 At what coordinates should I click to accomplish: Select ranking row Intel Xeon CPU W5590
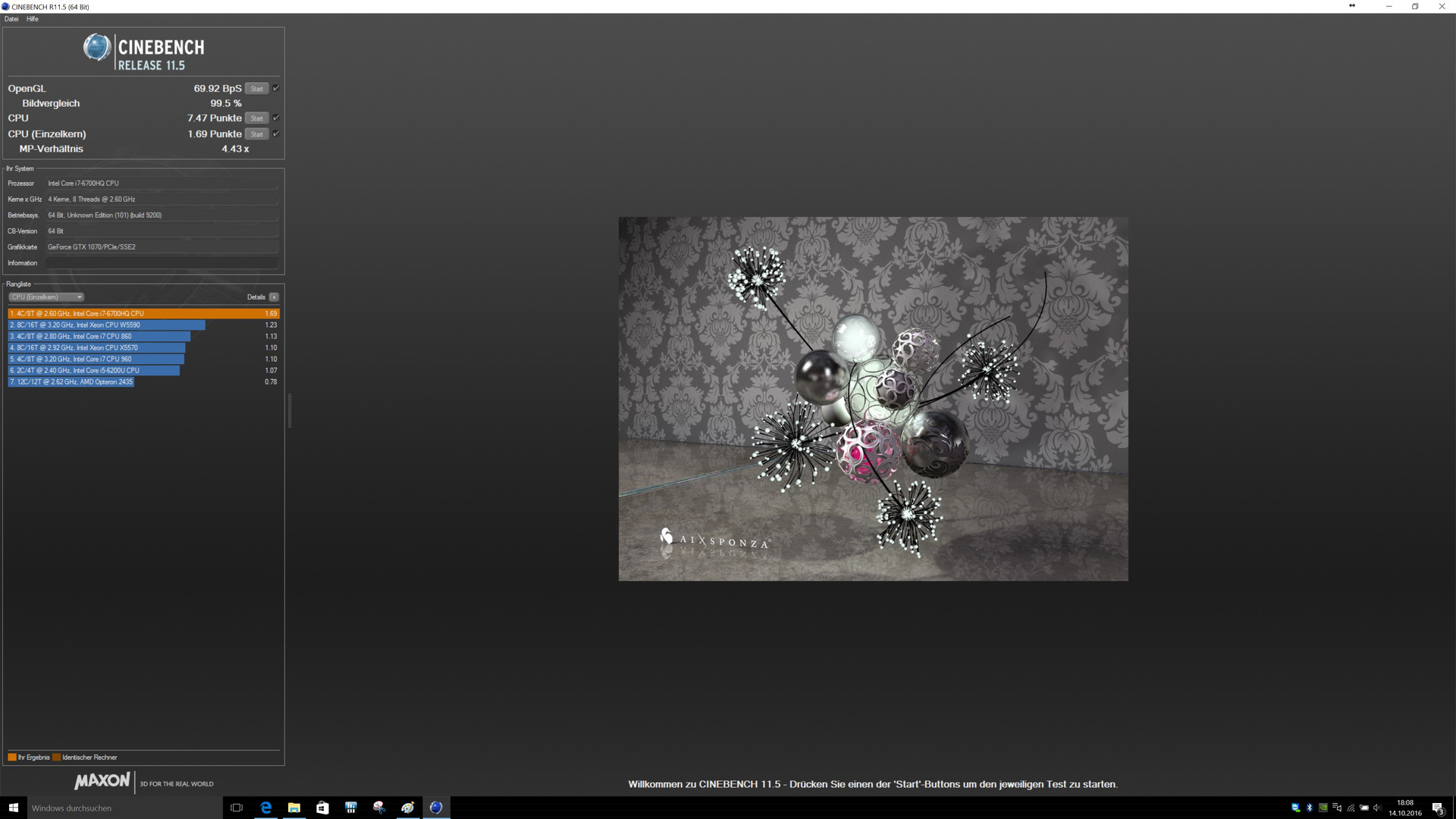[143, 325]
